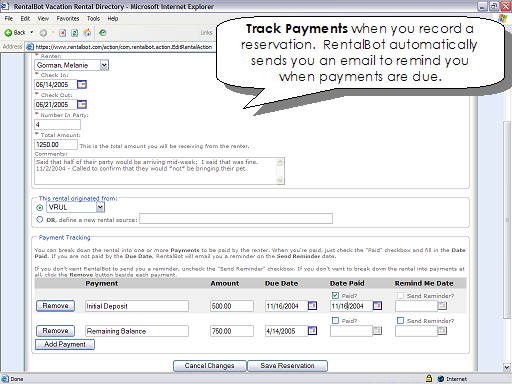
Task: Open Remaining Balance Date Paid calendar icon
Action: (x=377, y=331)
